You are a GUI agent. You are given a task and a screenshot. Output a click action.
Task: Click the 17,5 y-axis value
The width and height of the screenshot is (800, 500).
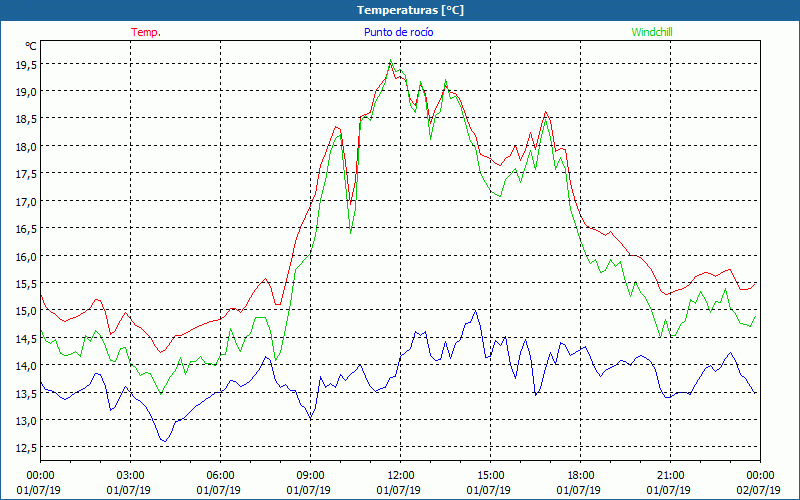pyautogui.click(x=27, y=174)
